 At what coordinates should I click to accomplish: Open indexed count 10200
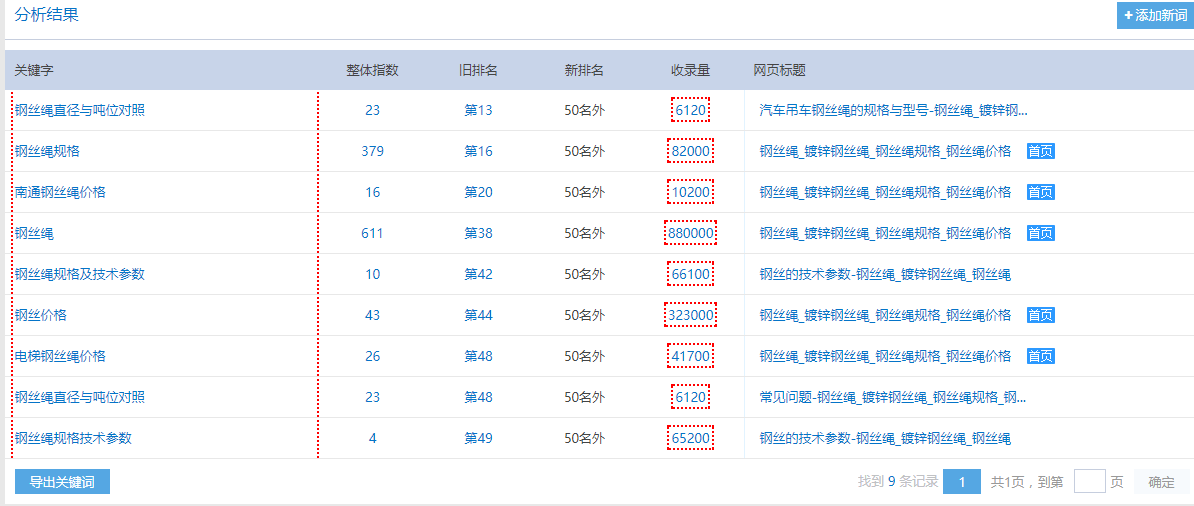(691, 192)
